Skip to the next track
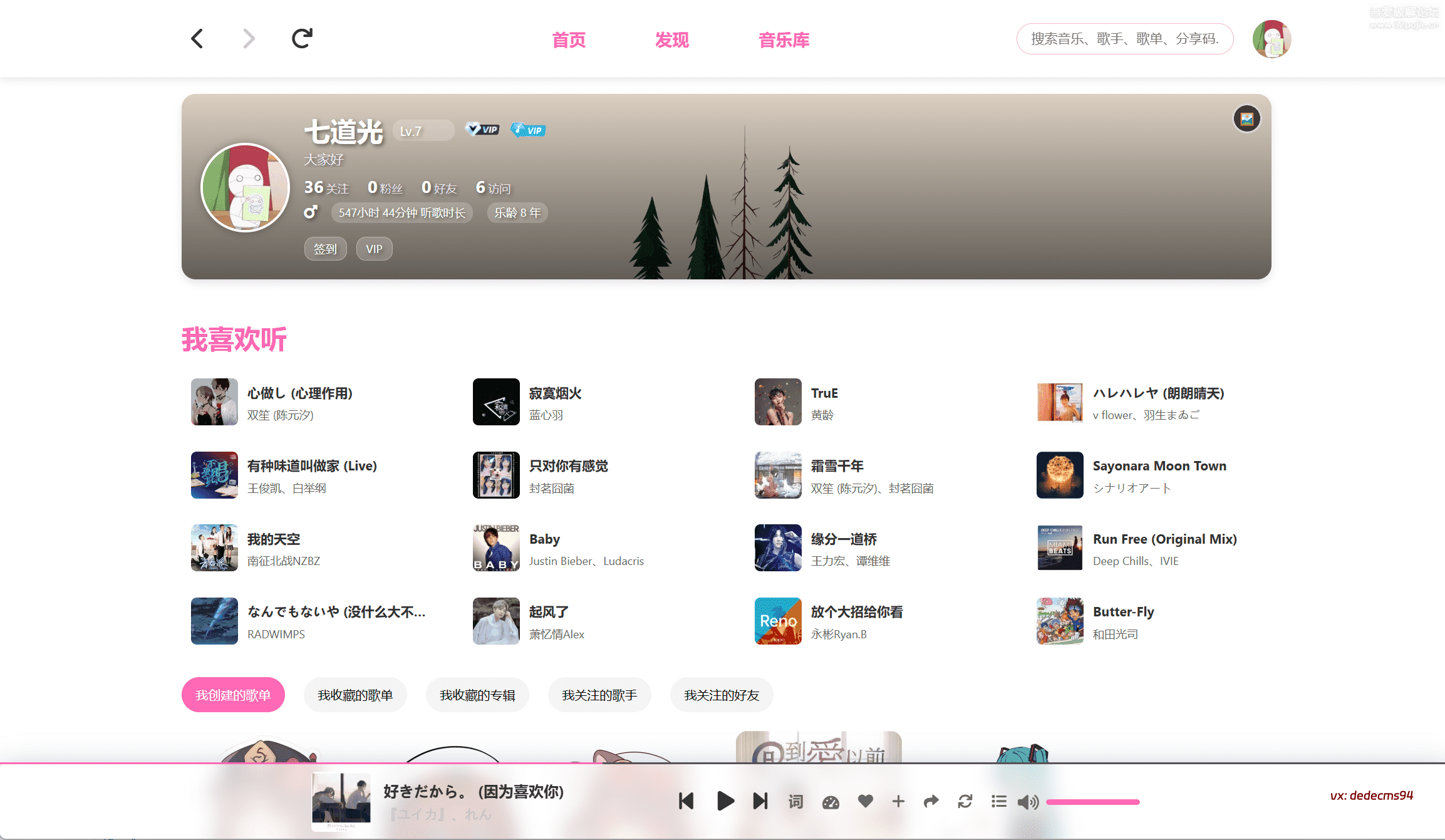This screenshot has height=840, width=1445. pos(760,801)
